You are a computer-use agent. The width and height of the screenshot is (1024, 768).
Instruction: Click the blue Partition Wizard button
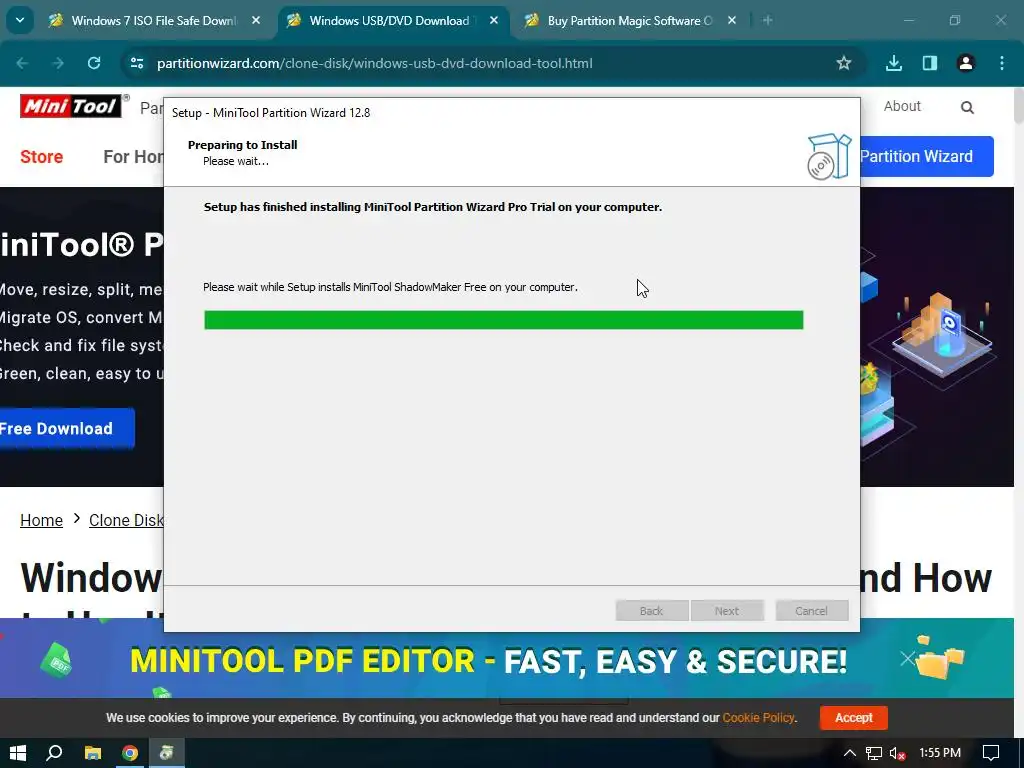927,157
